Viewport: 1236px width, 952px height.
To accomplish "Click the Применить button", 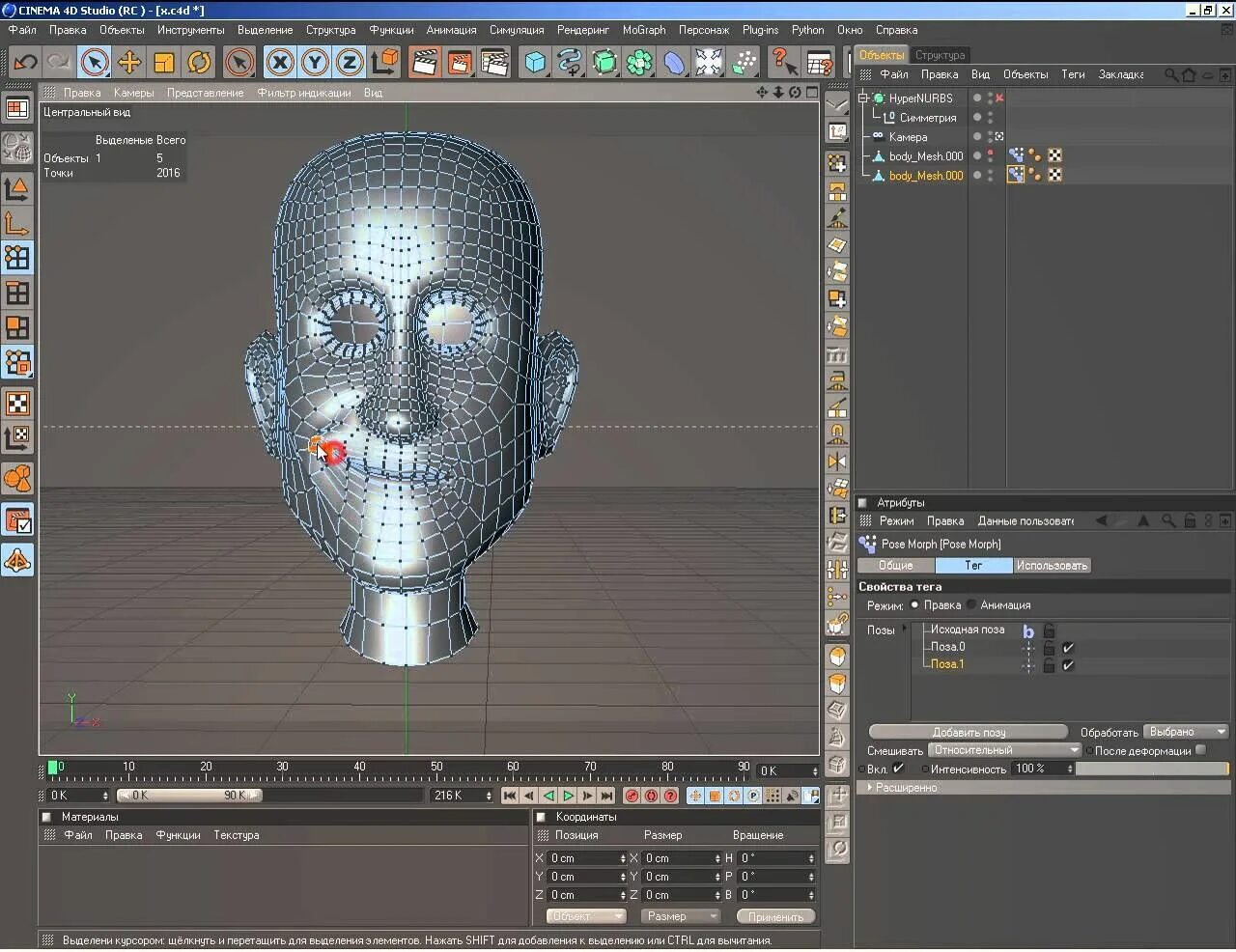I will click(x=775, y=916).
